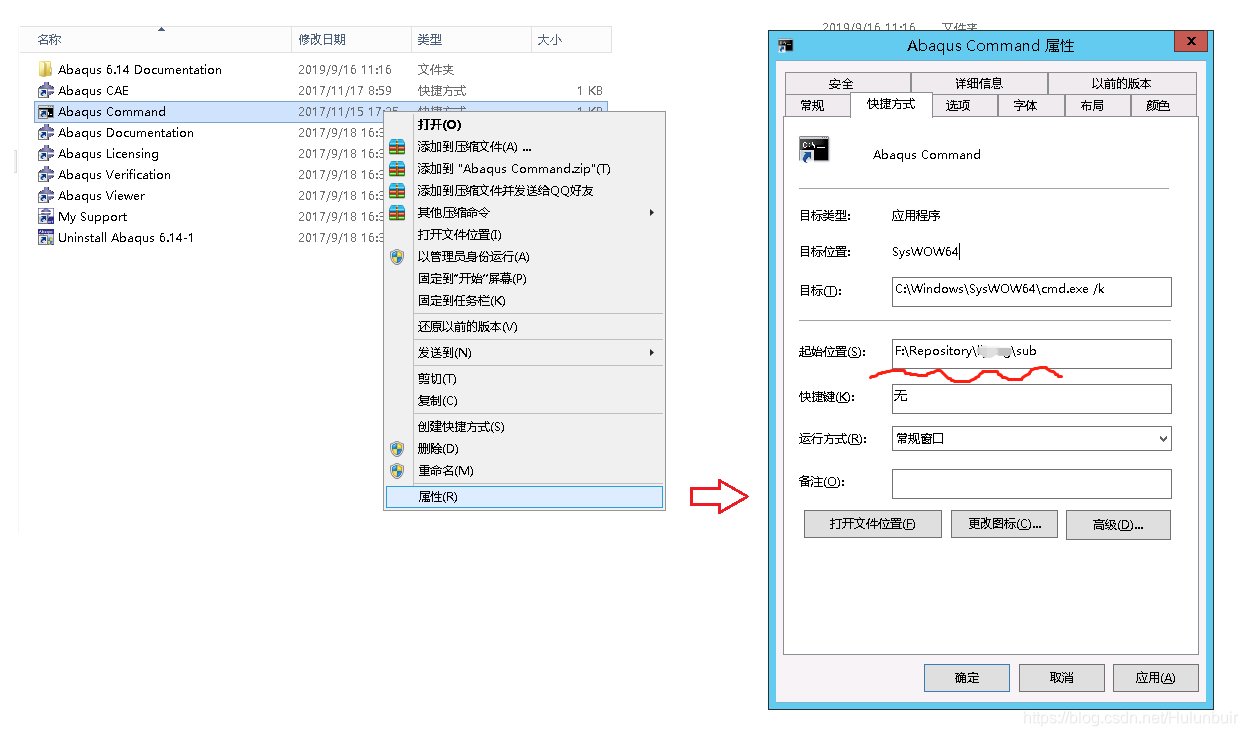
Task: Click the Abaqus Documentation shortcut icon
Action: [45, 132]
